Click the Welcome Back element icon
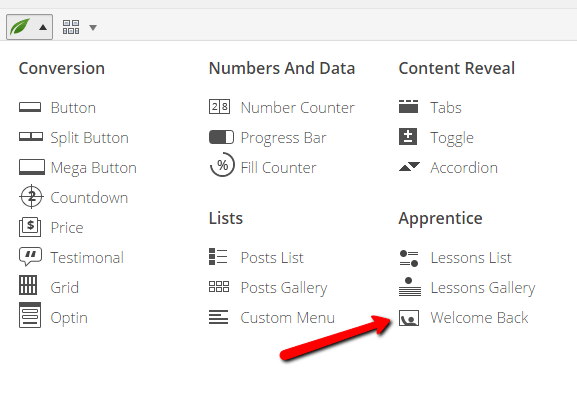Screen dimensions: 577x400 (x=408, y=318)
